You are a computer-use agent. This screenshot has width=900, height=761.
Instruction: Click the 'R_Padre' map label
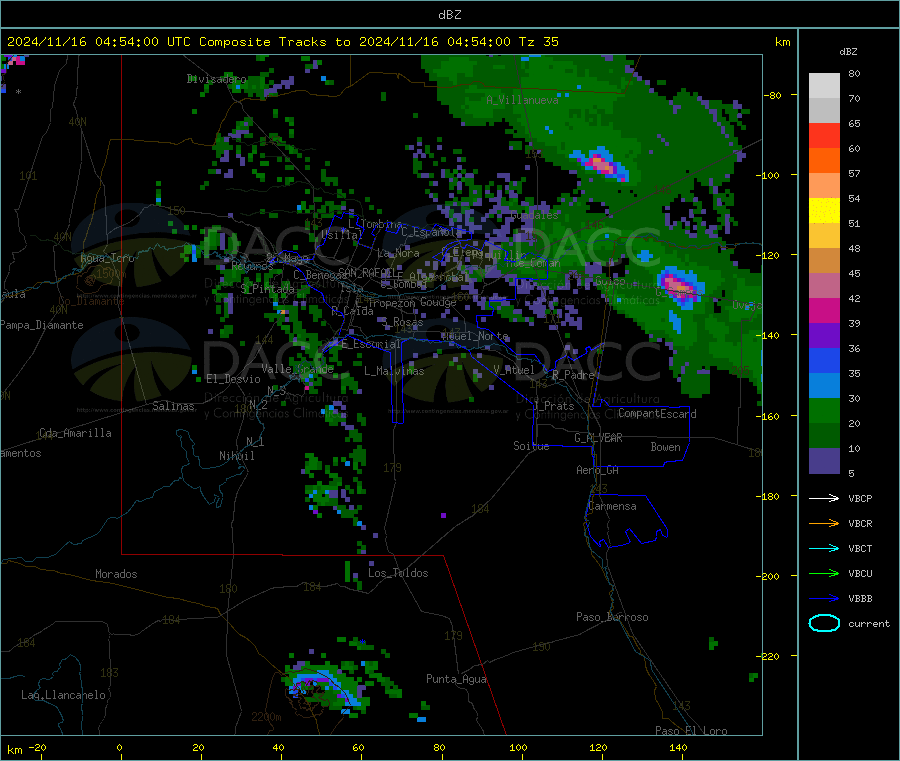coord(573,375)
